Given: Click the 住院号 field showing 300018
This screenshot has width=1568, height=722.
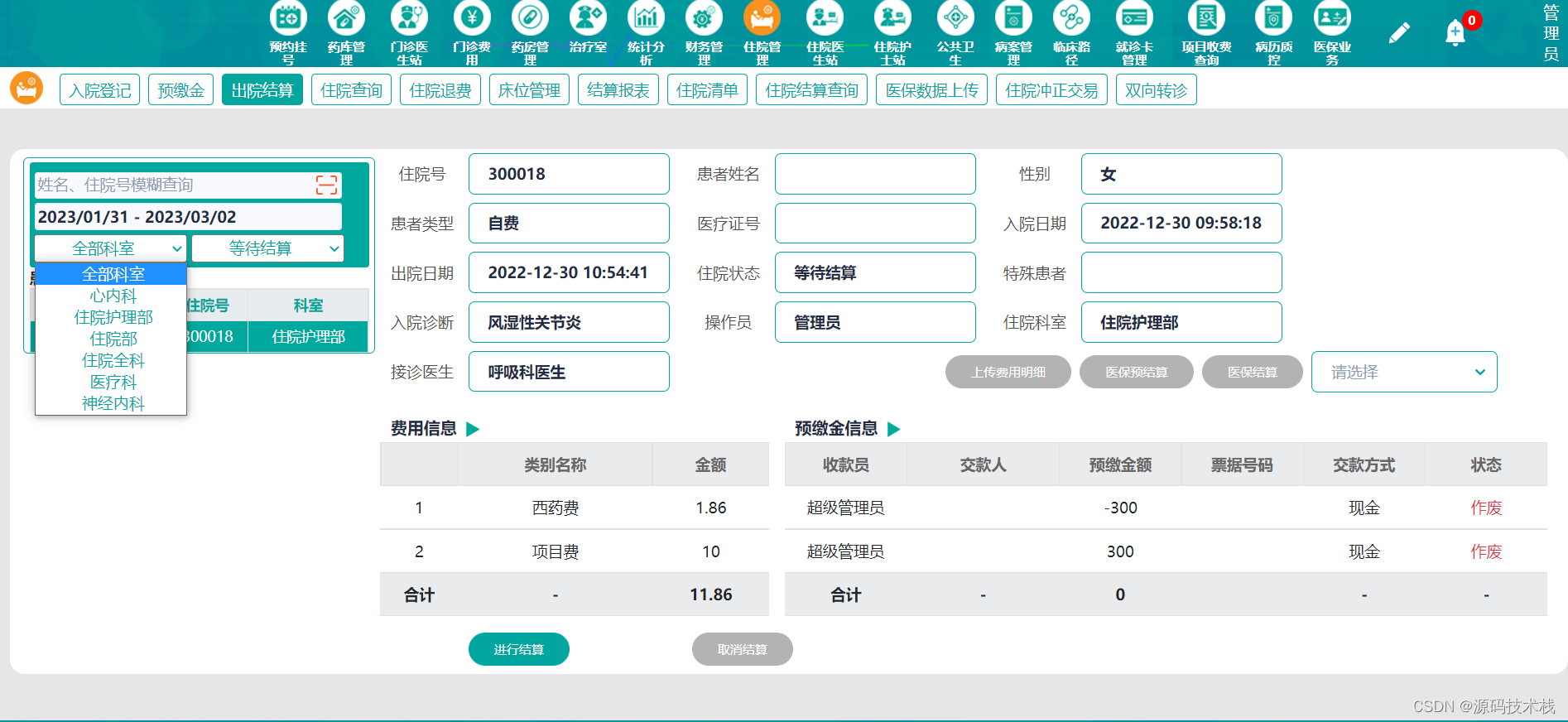Looking at the screenshot, I should click(x=569, y=174).
